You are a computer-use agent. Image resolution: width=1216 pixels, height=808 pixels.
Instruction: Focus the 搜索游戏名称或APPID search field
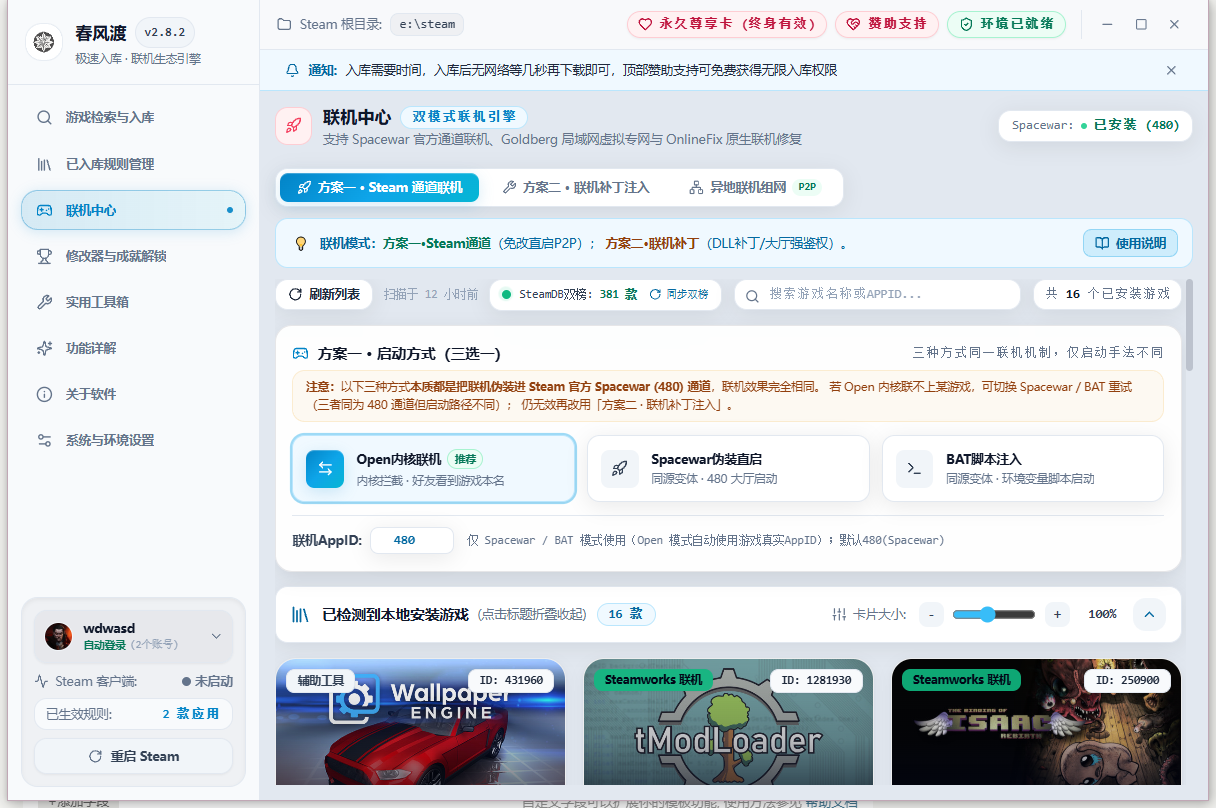pos(878,294)
